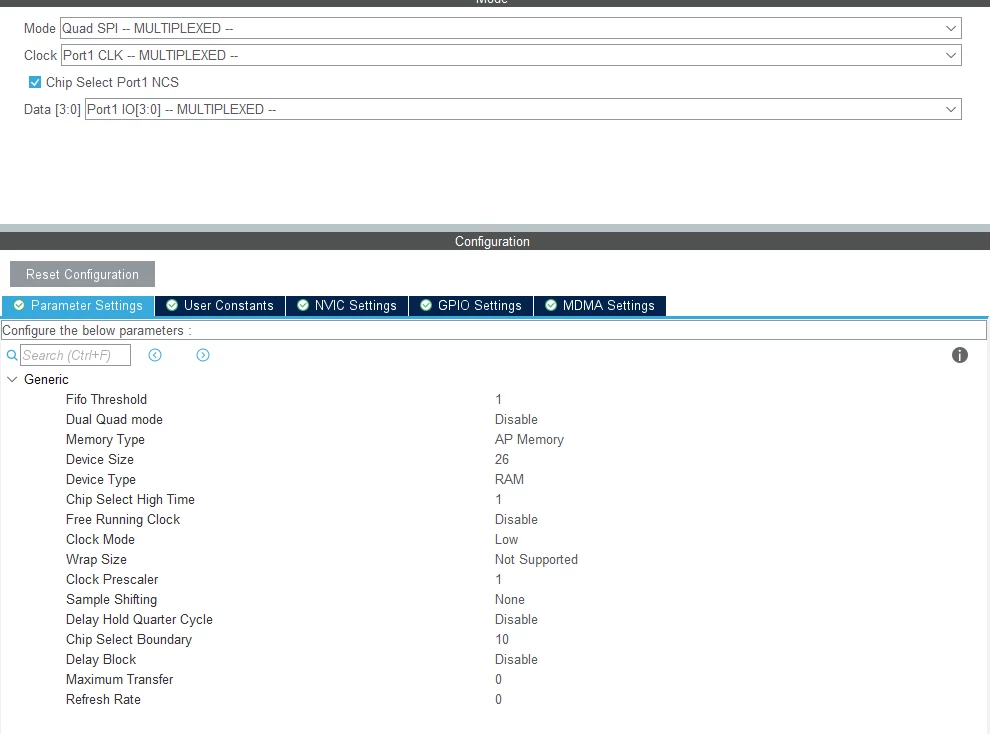
Task: Collapse the Generic parameter group
Action: (12, 379)
